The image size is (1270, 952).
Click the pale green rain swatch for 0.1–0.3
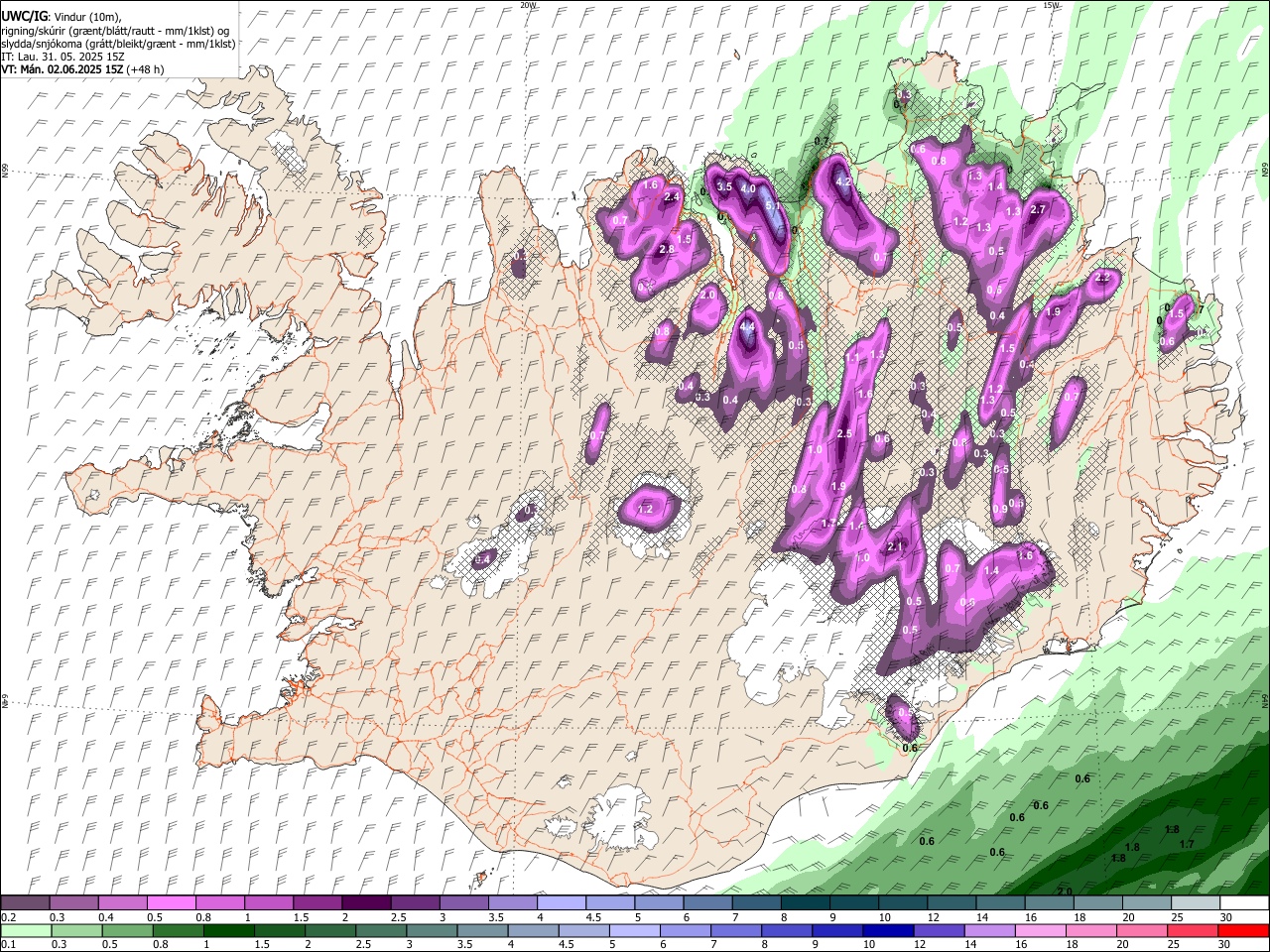tap(26, 930)
